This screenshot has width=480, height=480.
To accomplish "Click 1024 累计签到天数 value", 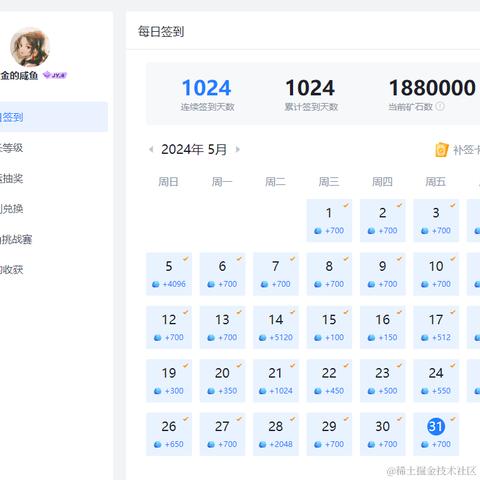I will click(310, 88).
